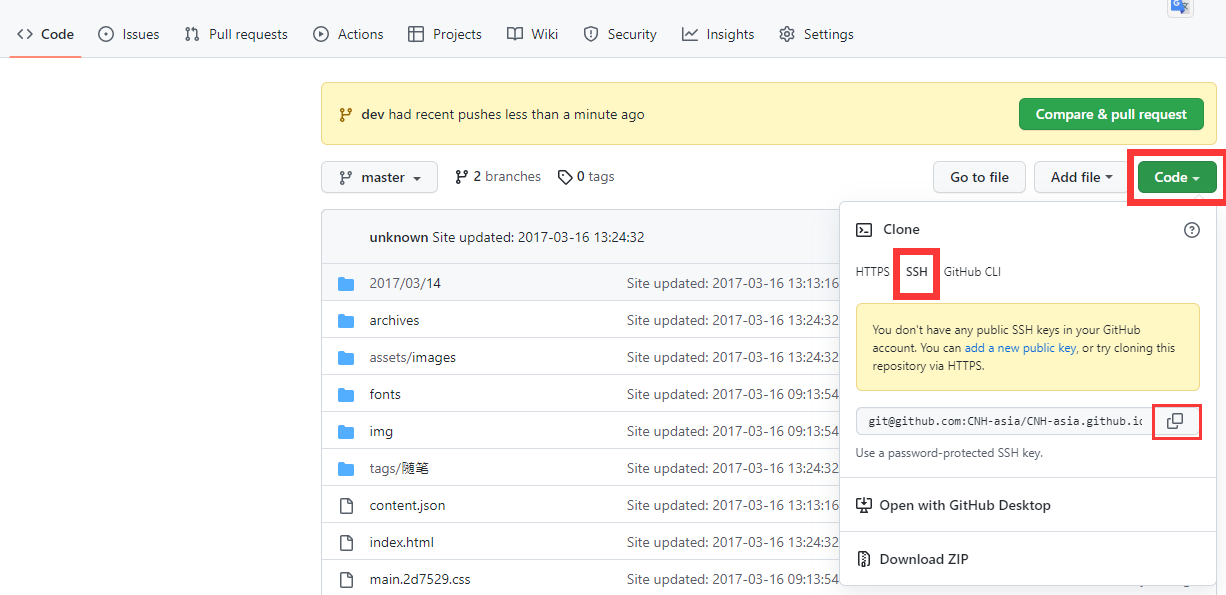The image size is (1226, 595).
Task: Expand the master branch dropdown
Action: (x=379, y=177)
